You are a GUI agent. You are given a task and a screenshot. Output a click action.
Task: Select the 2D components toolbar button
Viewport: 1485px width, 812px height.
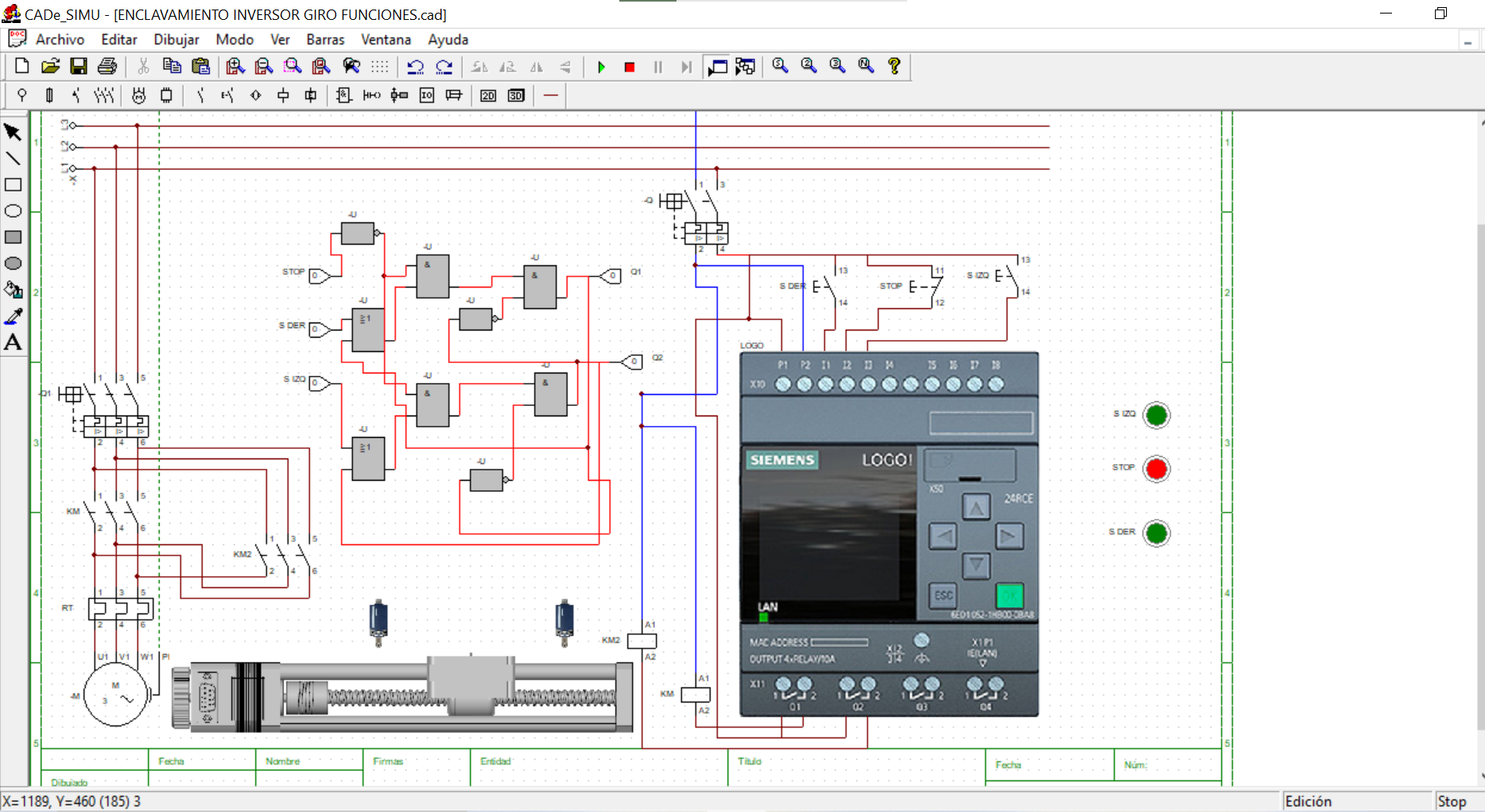pos(488,96)
